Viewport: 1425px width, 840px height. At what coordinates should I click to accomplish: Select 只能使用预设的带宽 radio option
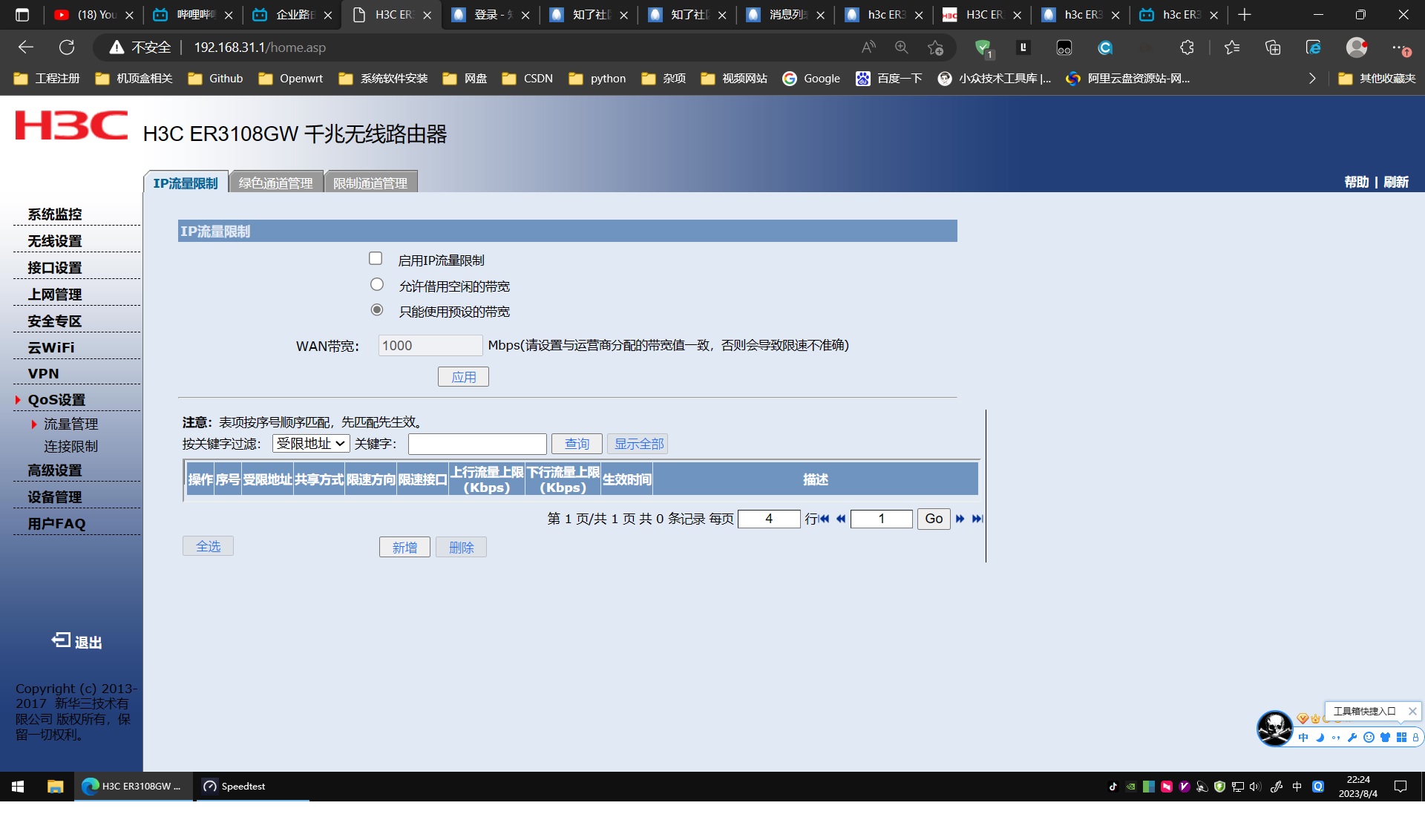[377, 310]
